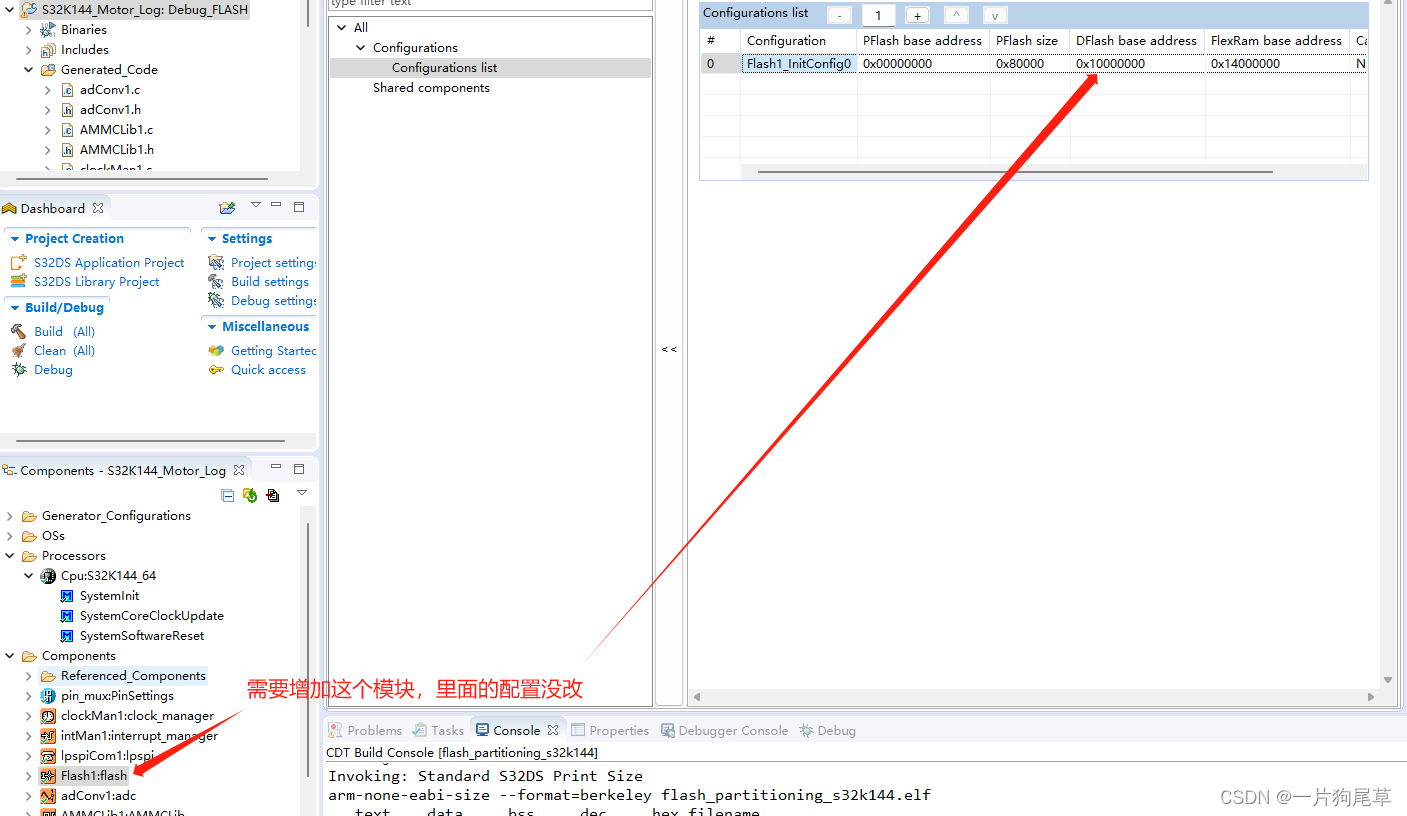This screenshot has width=1407, height=816.
Task: Expand the Includes node
Action: tap(29, 50)
